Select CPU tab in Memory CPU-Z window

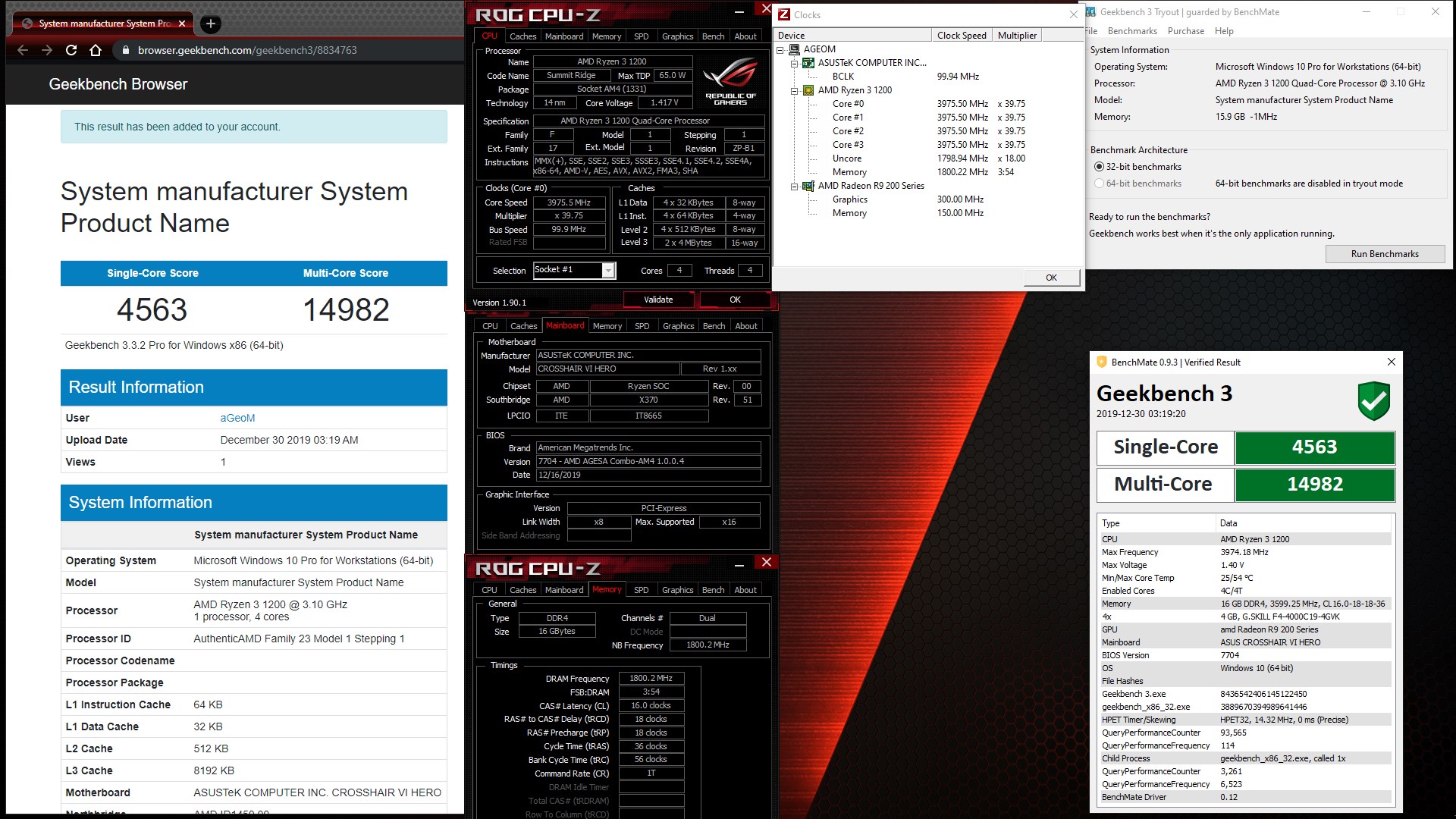490,590
